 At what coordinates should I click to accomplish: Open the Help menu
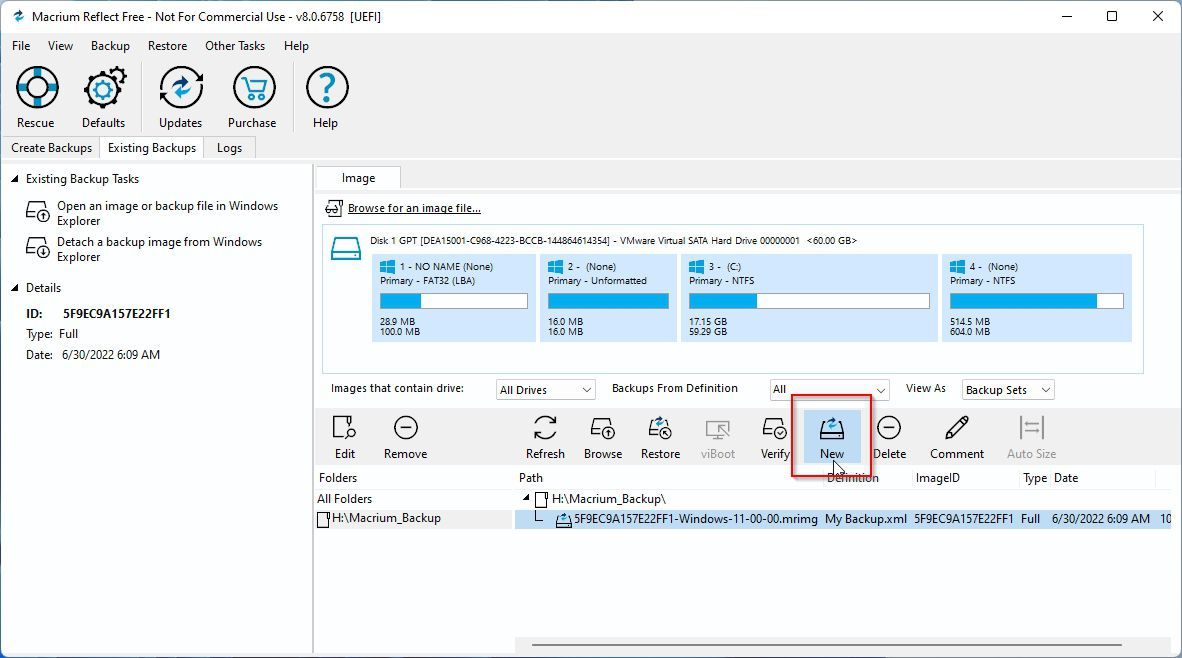pyautogui.click(x=296, y=46)
